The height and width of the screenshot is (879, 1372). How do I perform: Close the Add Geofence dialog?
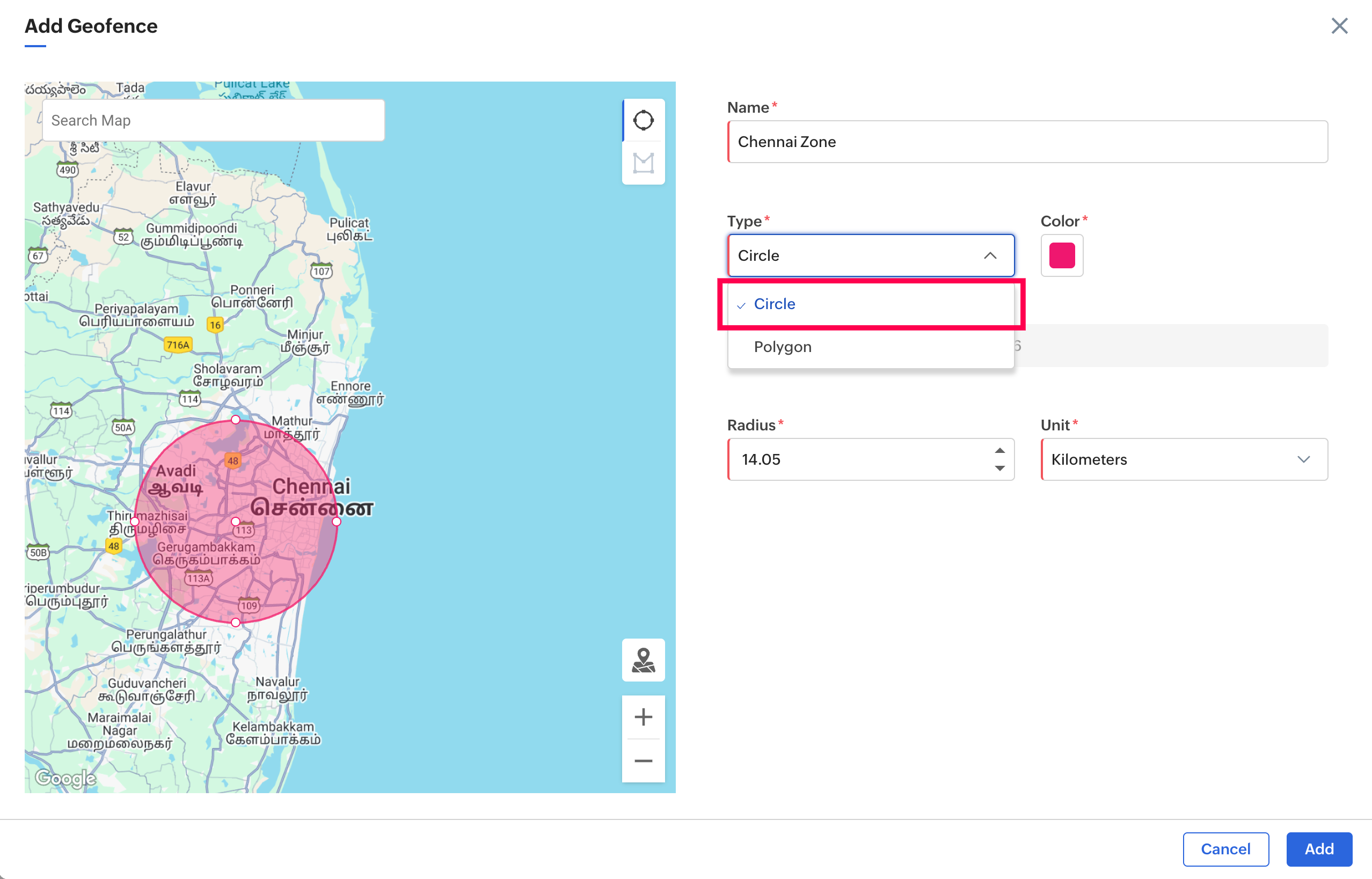1339,26
